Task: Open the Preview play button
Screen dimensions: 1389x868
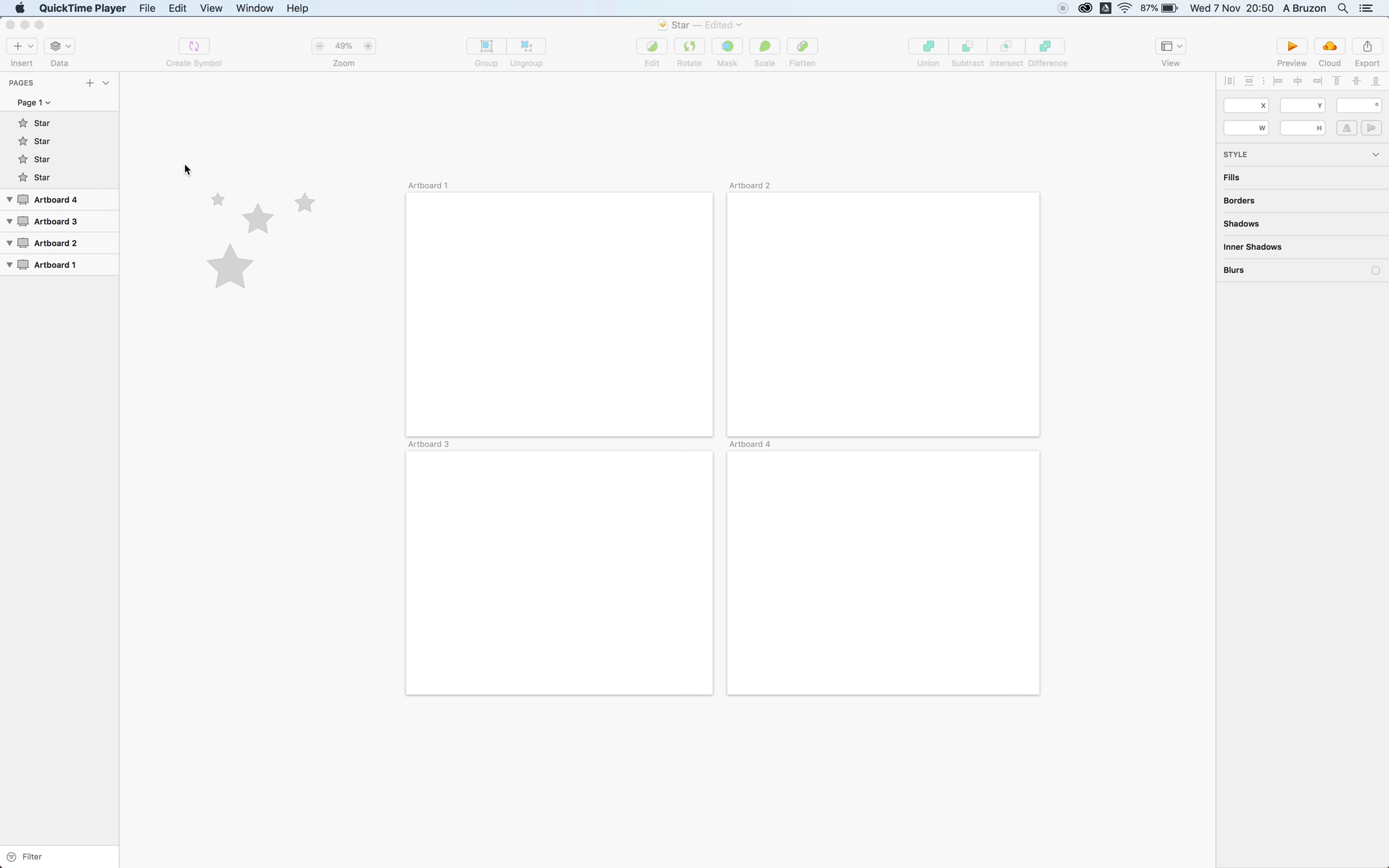Action: coord(1291,46)
